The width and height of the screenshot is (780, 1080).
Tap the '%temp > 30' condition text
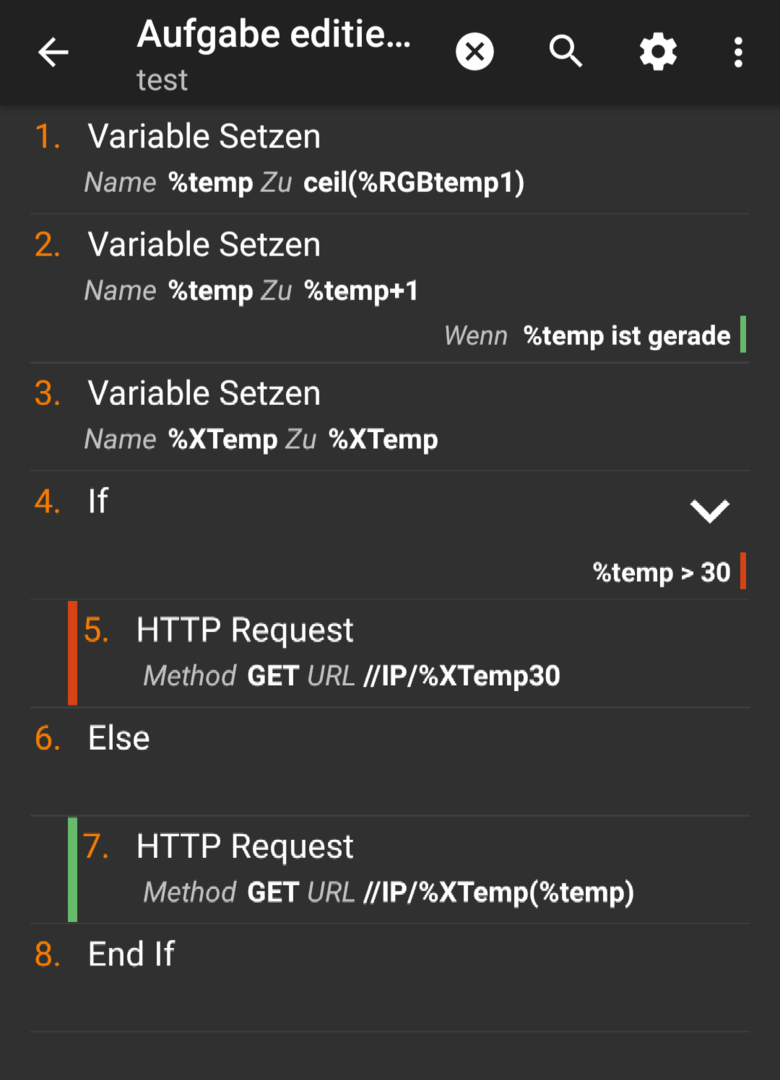point(661,572)
